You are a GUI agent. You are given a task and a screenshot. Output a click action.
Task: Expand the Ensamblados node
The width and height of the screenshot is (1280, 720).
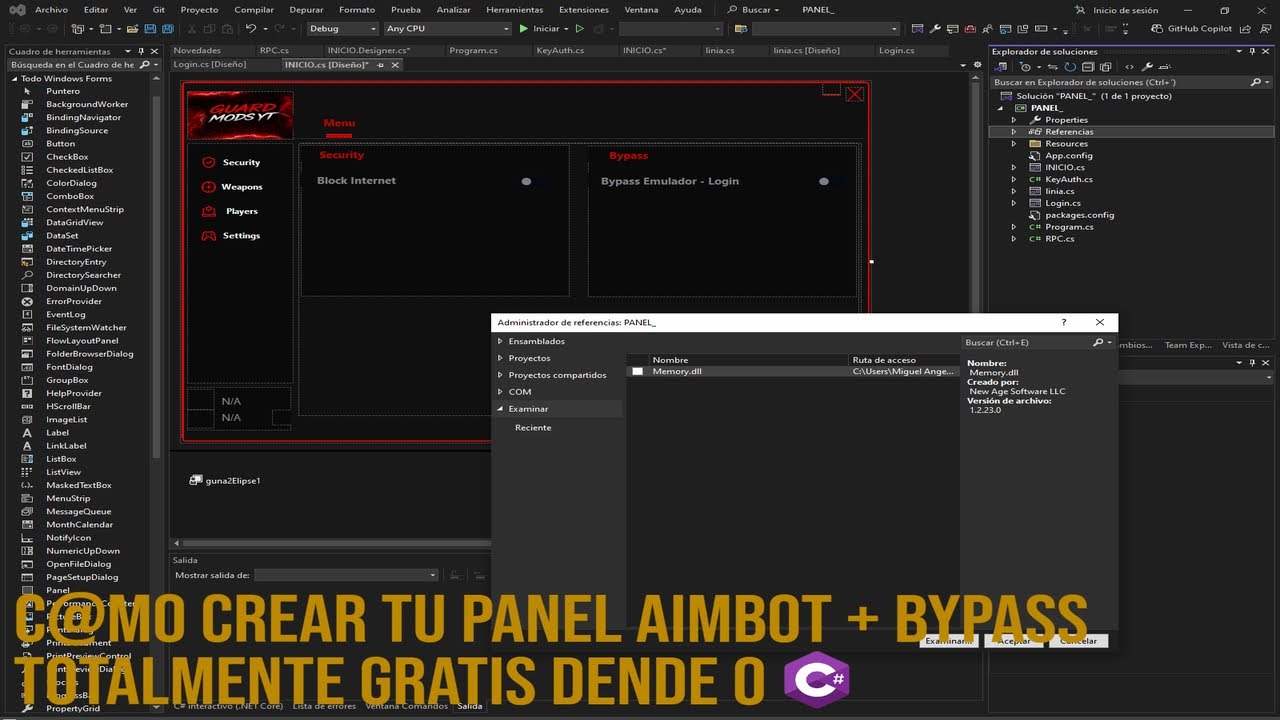[x=500, y=341]
